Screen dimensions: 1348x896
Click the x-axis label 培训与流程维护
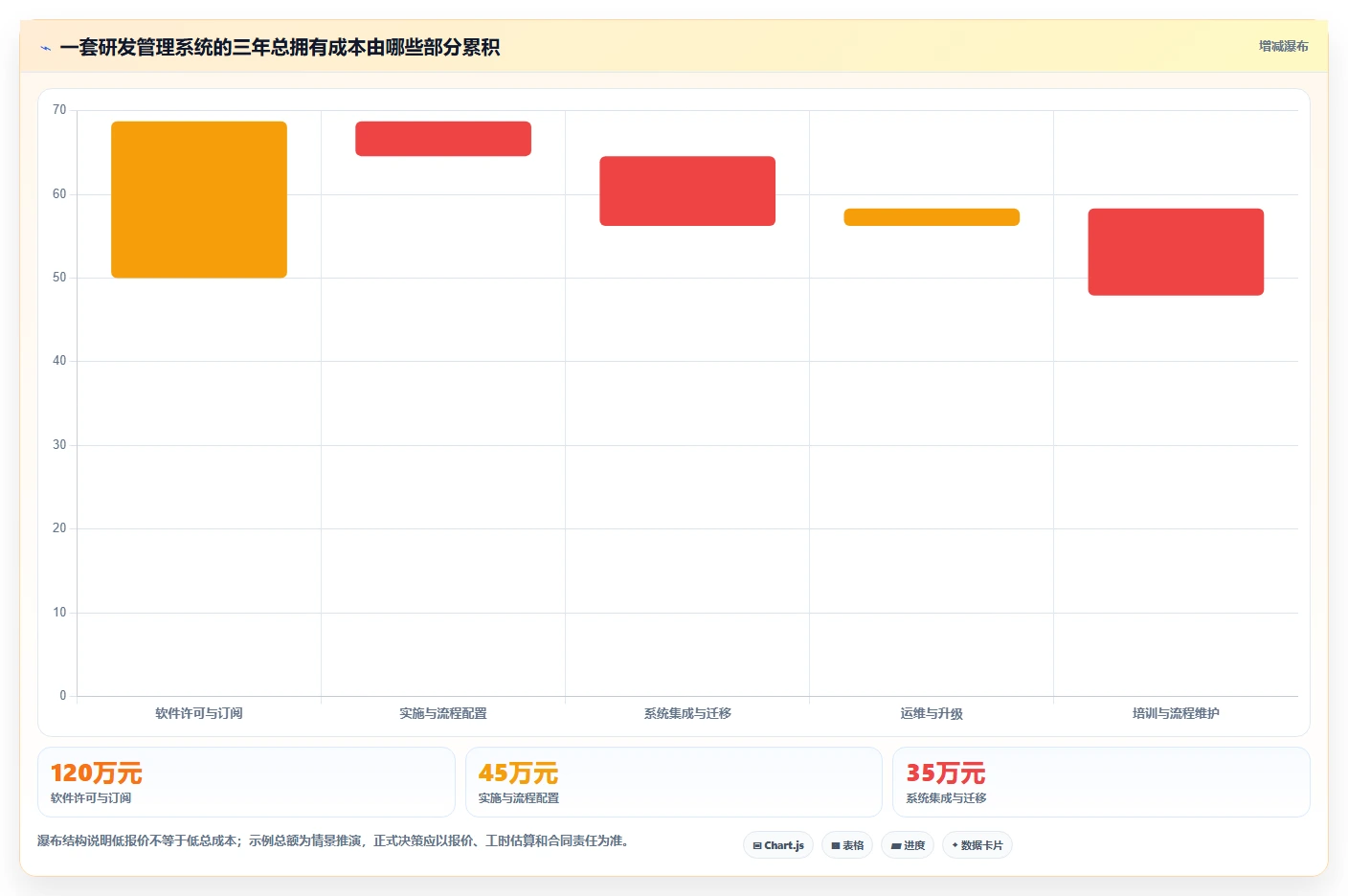click(1176, 713)
